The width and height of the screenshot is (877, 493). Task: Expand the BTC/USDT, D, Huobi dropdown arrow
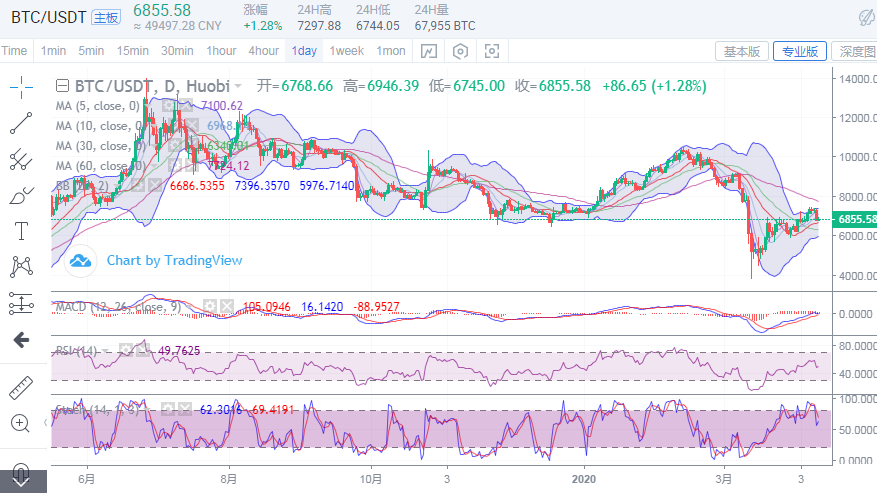[238, 87]
